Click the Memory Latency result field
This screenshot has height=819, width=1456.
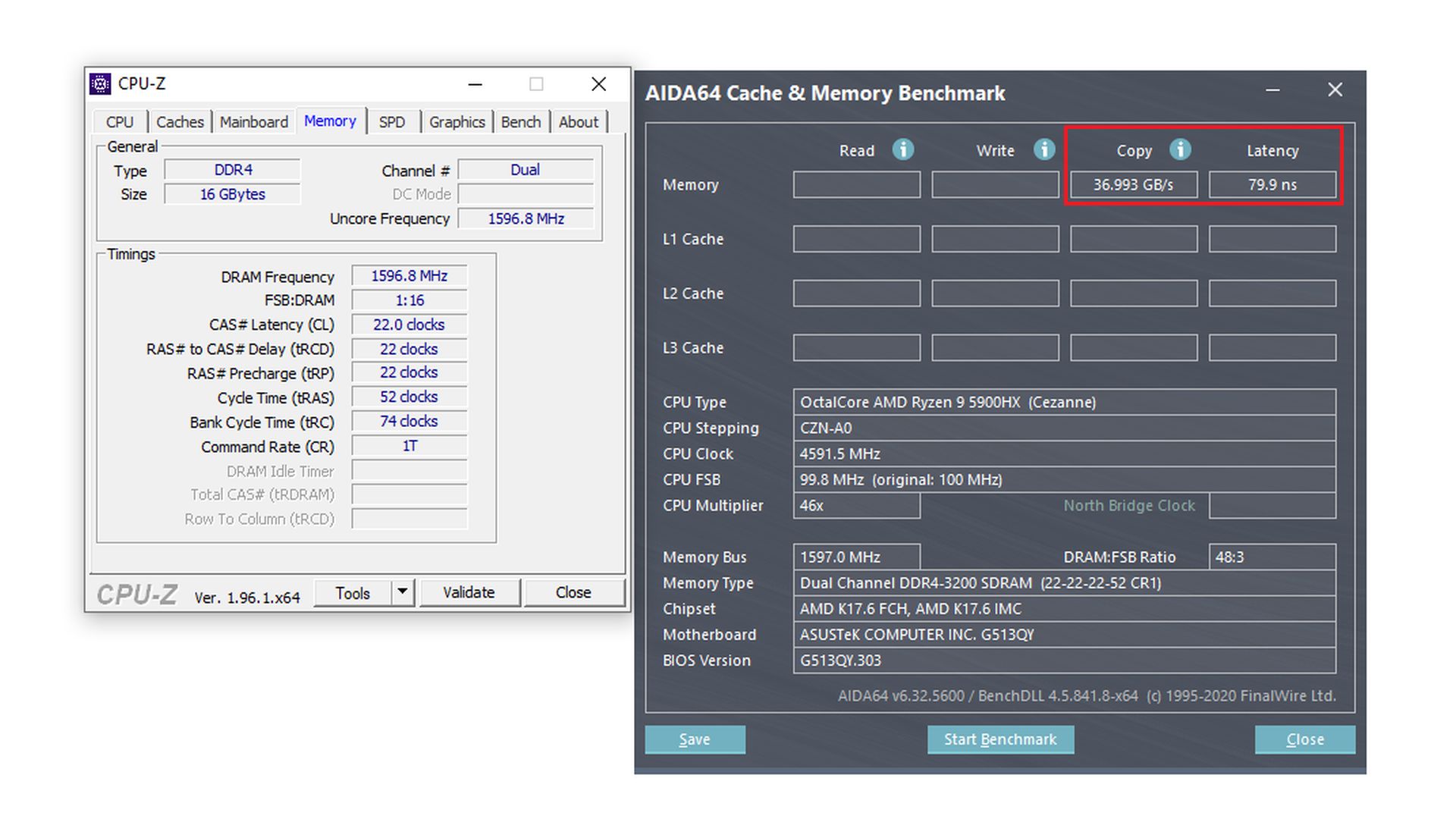pos(1272,184)
